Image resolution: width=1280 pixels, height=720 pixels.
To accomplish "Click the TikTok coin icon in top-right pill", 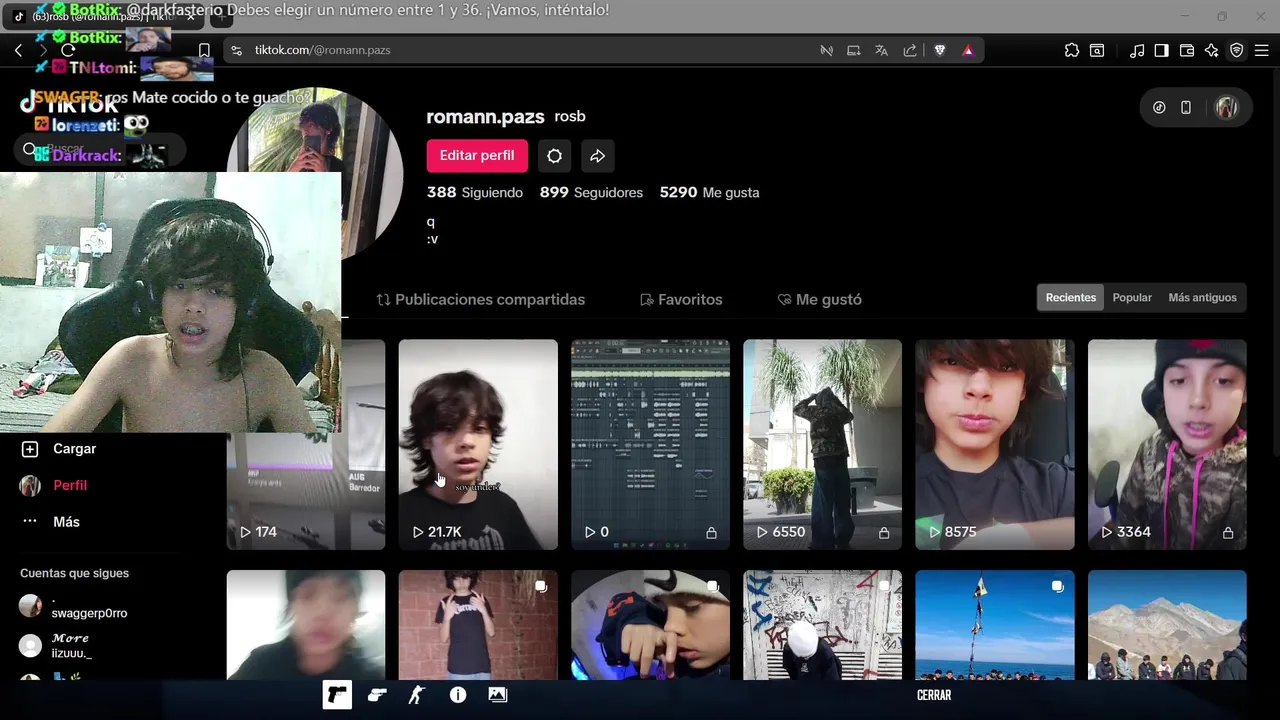I will [1159, 107].
